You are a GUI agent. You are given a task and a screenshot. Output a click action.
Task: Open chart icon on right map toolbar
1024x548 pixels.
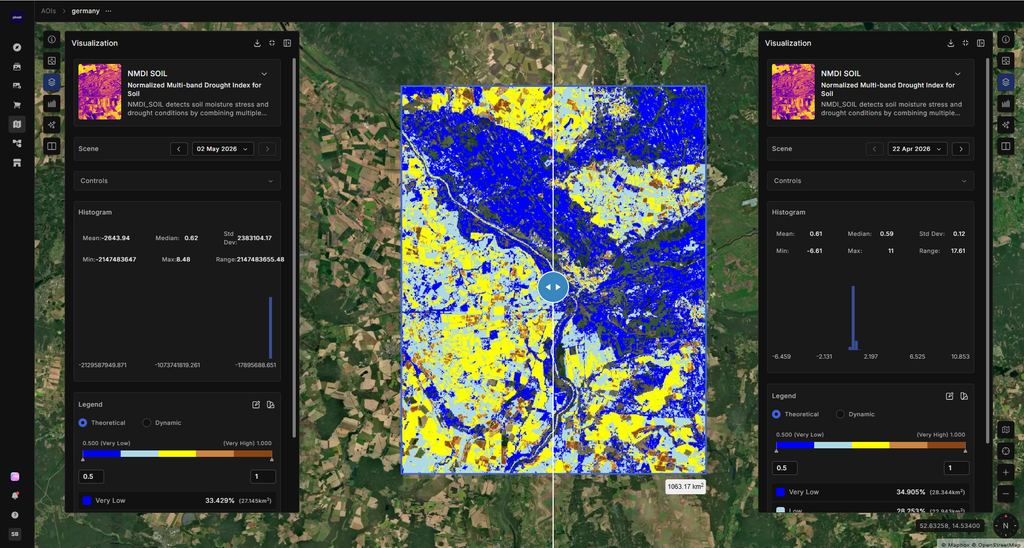(x=1006, y=103)
